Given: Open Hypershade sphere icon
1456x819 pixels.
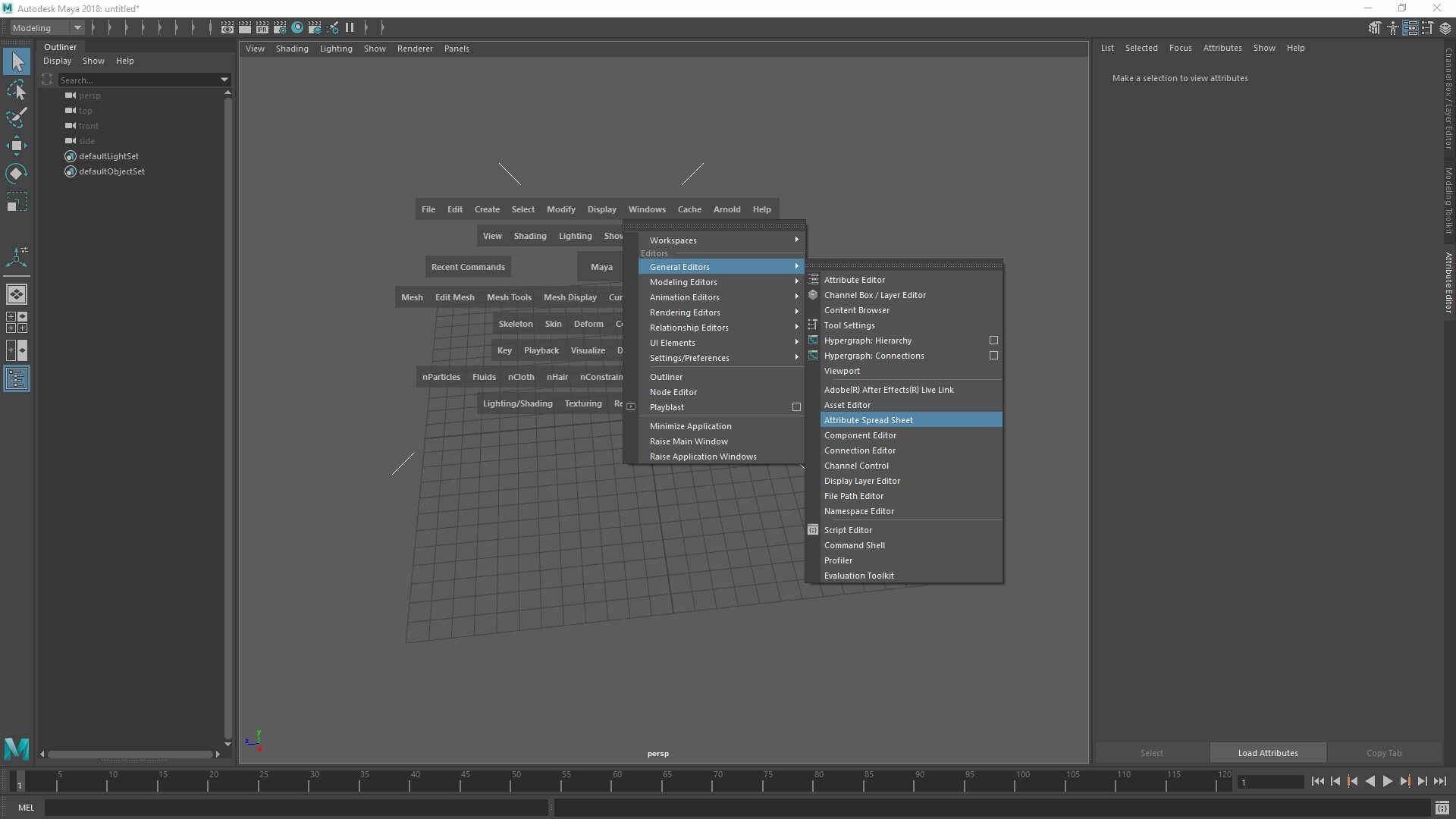Looking at the screenshot, I should click(297, 28).
